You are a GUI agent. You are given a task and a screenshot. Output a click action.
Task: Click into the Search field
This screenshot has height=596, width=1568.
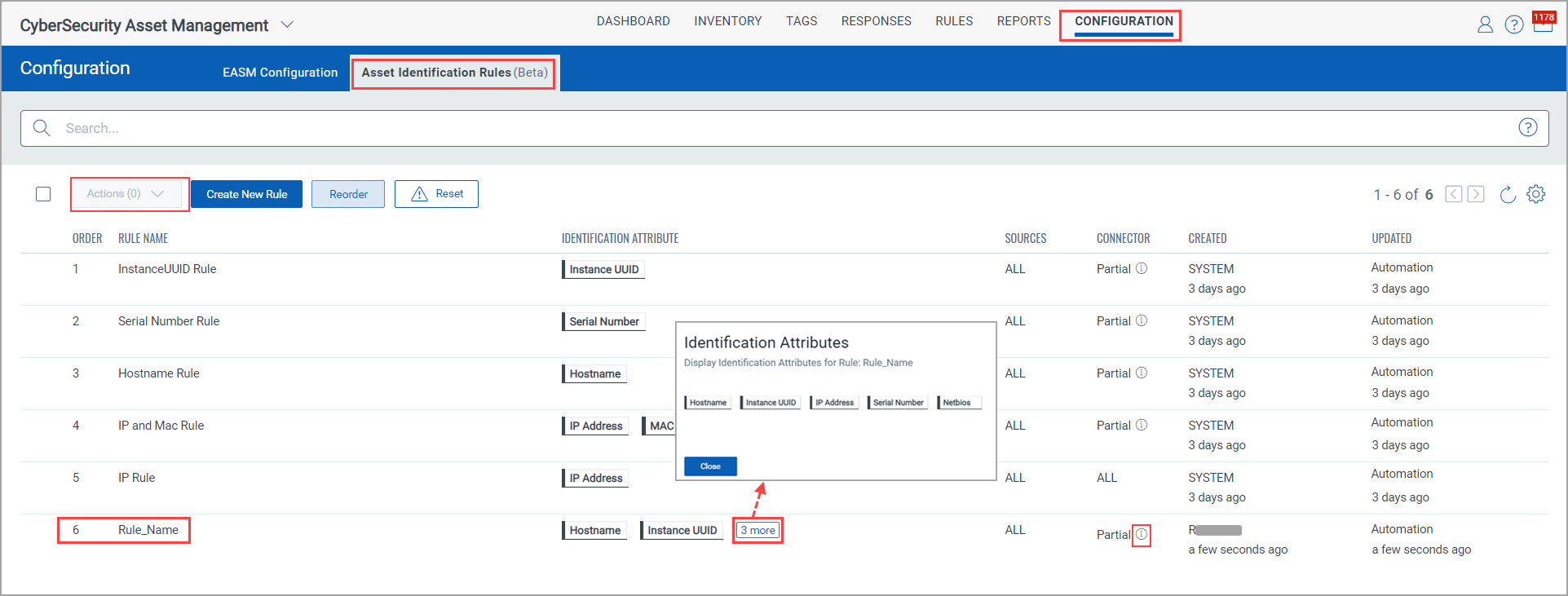coord(783,128)
